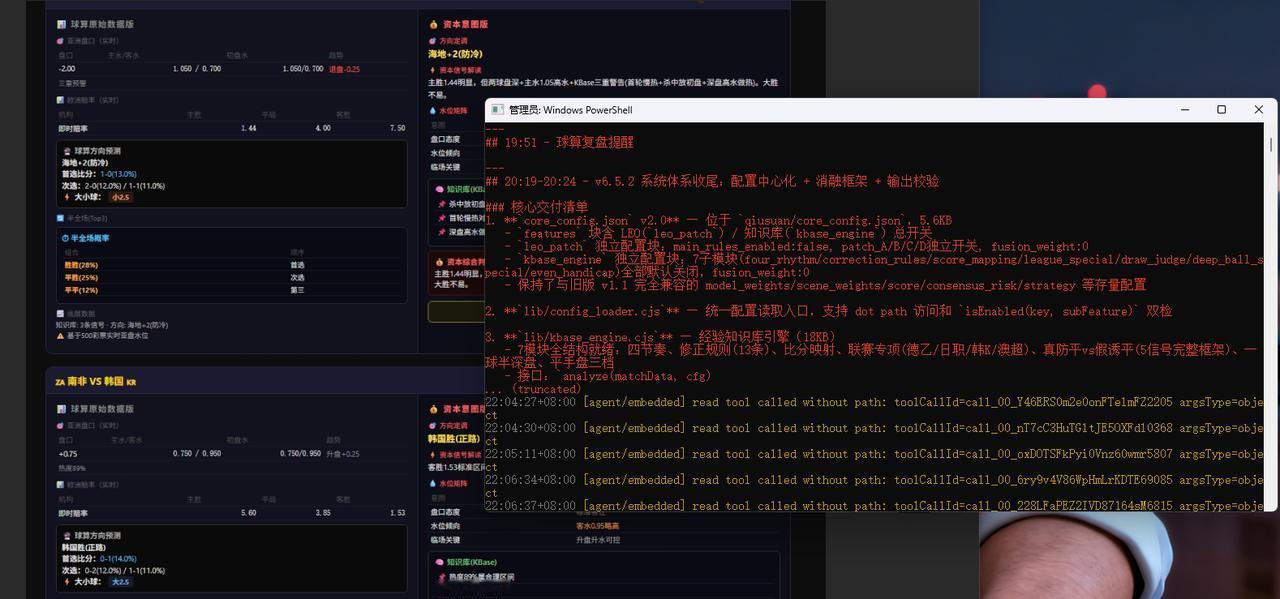Viewport: 1280px width, 599px height.
Task: Click the 胜胜(28%) row
Action: (231, 265)
